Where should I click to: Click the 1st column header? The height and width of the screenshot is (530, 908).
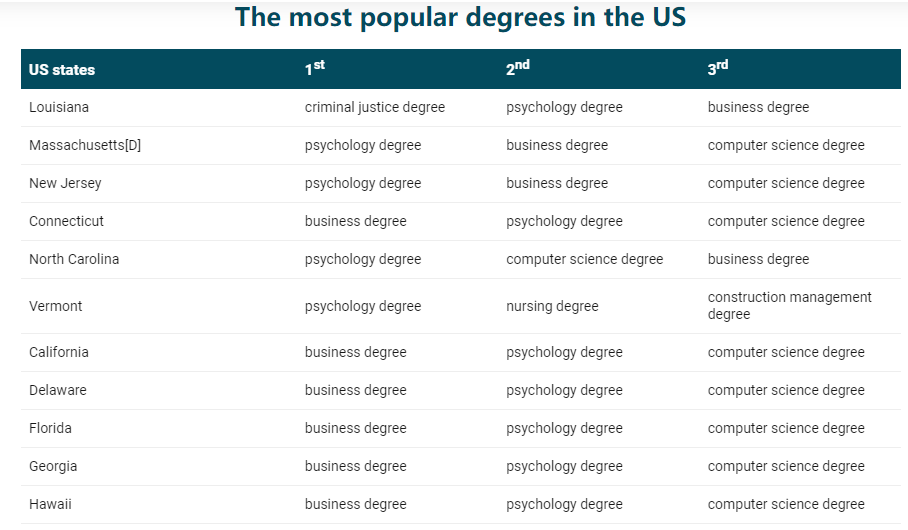315,69
